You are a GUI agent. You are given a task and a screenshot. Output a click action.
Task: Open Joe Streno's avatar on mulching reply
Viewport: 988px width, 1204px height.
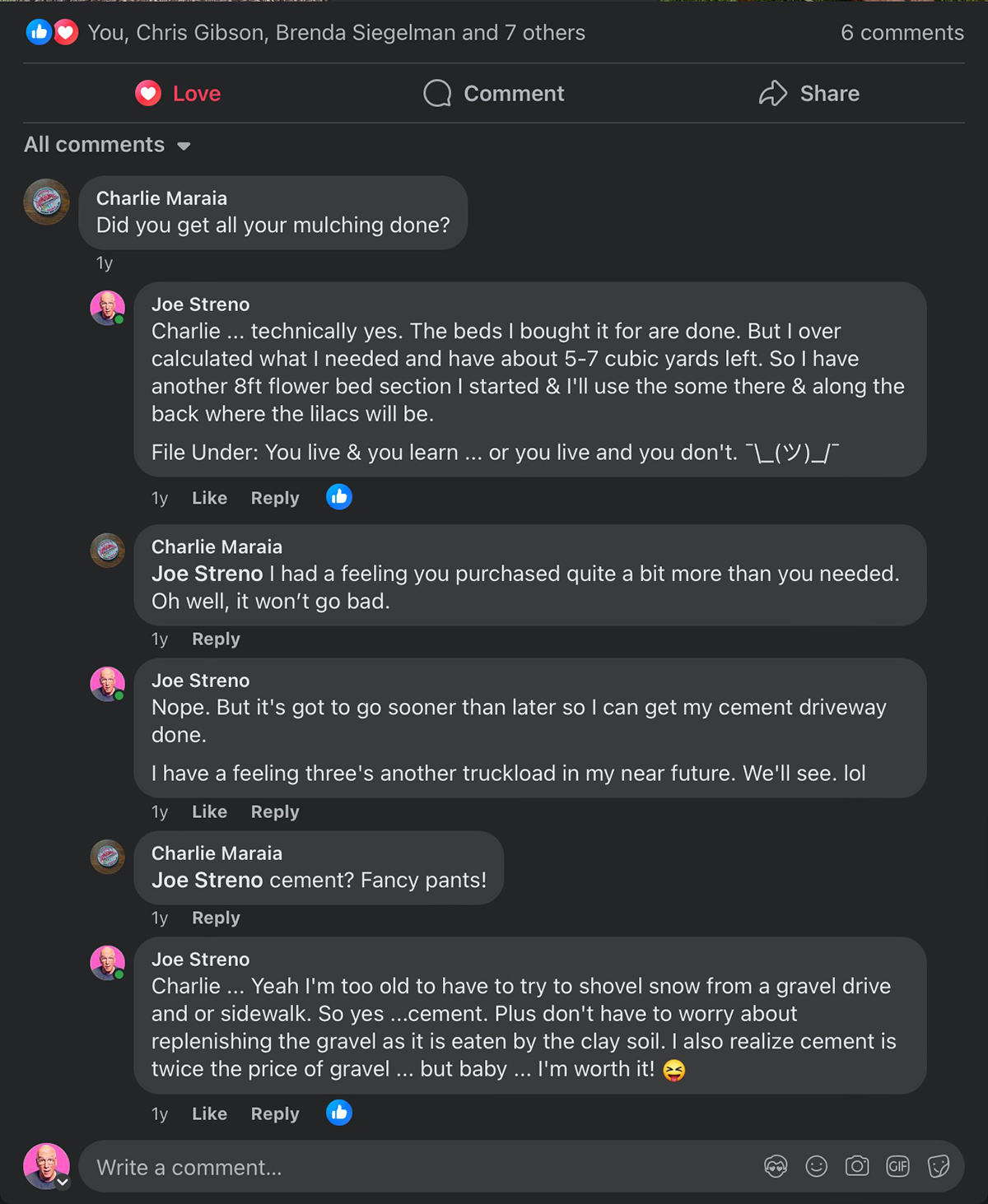(x=107, y=308)
